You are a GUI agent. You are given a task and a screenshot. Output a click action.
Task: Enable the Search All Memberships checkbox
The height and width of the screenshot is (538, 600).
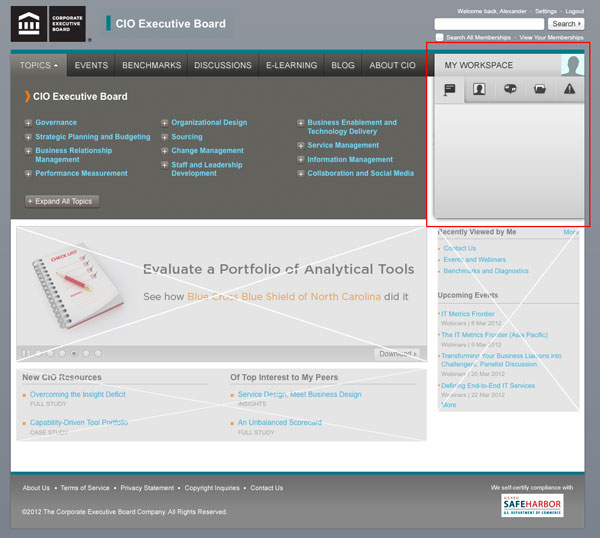440,37
